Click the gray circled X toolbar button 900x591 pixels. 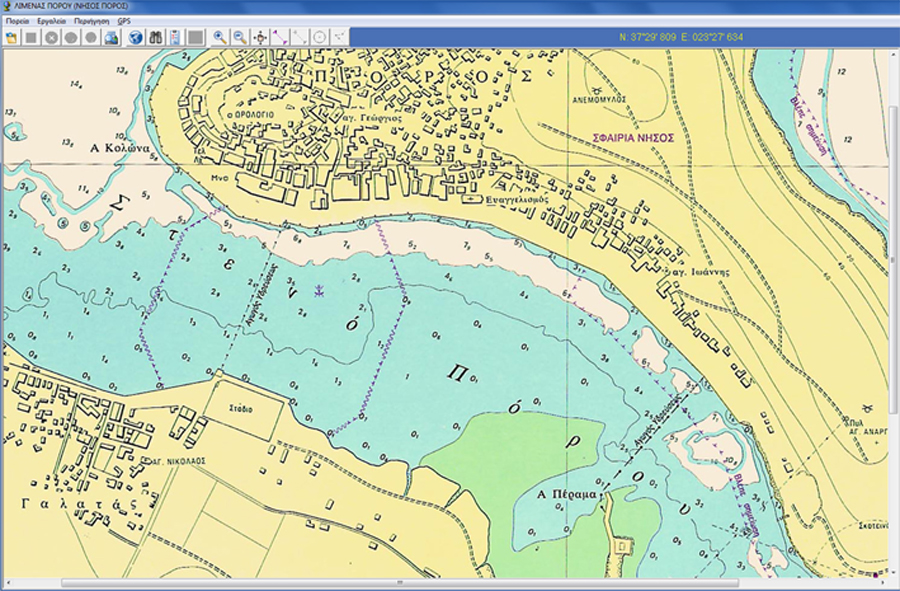(x=52, y=38)
